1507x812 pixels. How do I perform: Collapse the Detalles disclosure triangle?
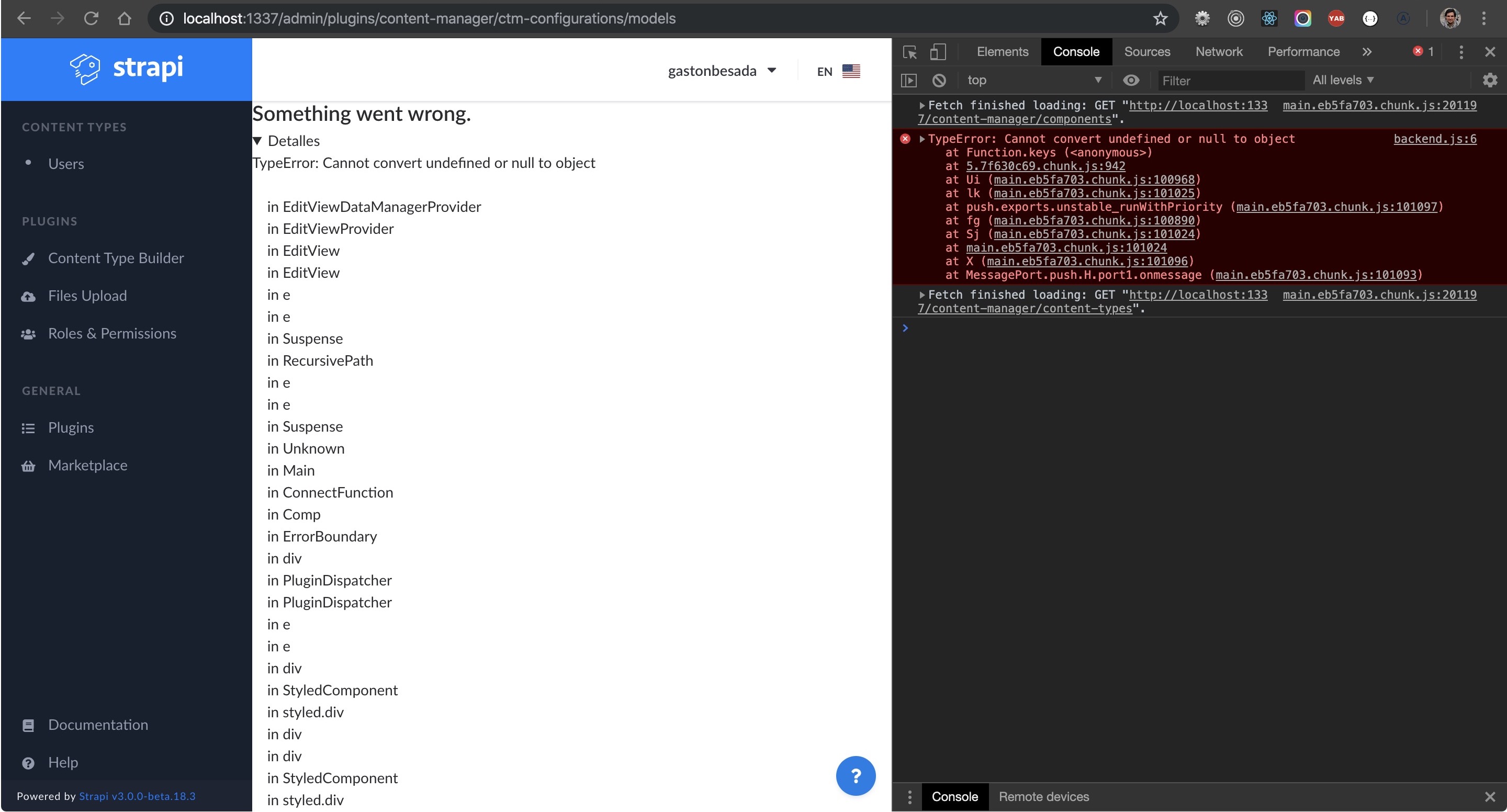[x=257, y=141]
